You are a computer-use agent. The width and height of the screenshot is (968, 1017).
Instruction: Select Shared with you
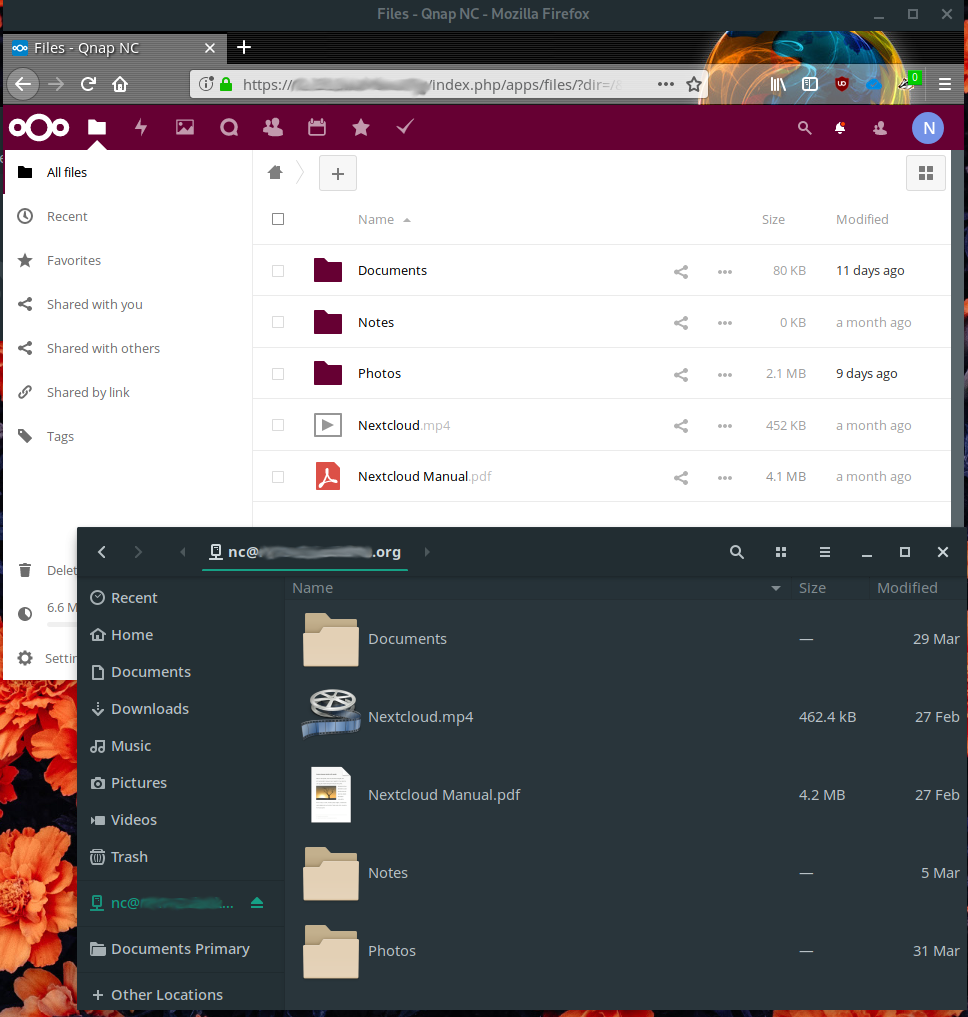point(128,305)
